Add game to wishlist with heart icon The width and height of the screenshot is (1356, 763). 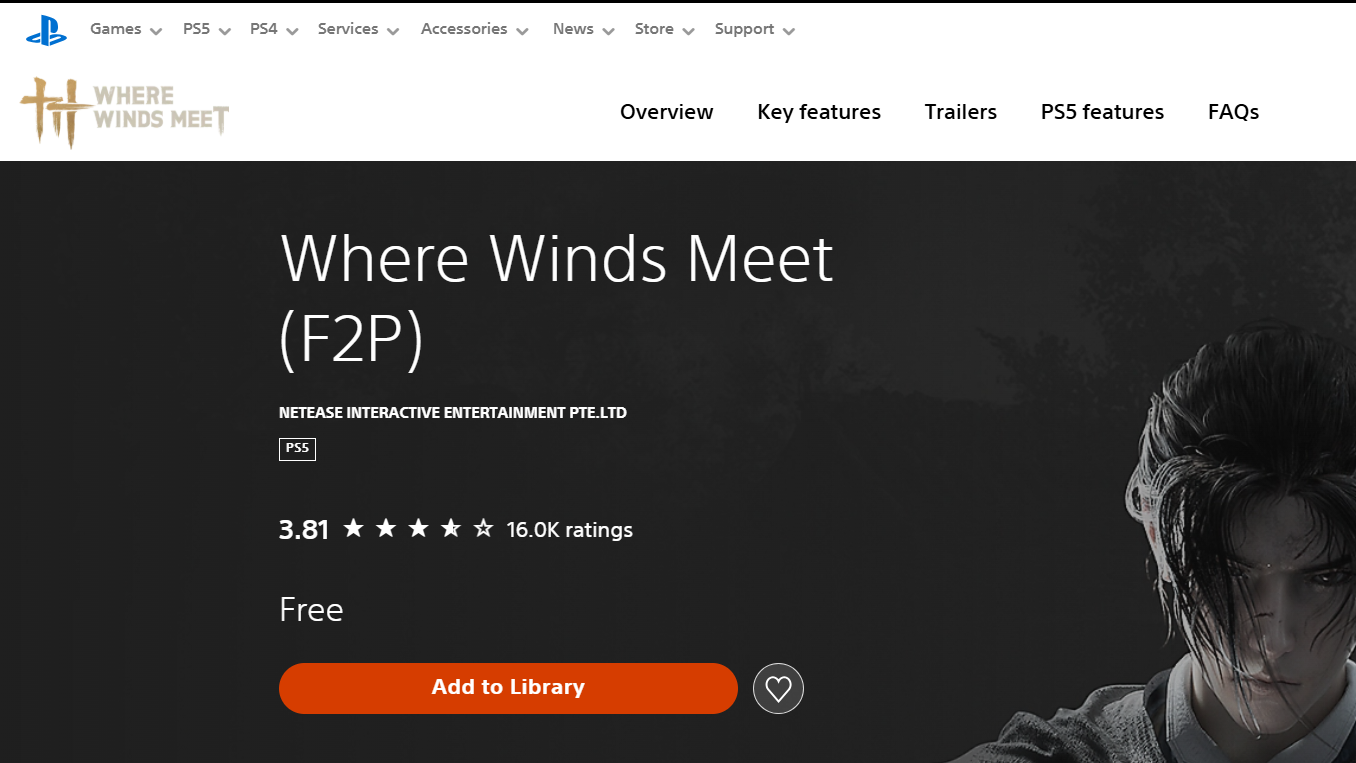(778, 688)
